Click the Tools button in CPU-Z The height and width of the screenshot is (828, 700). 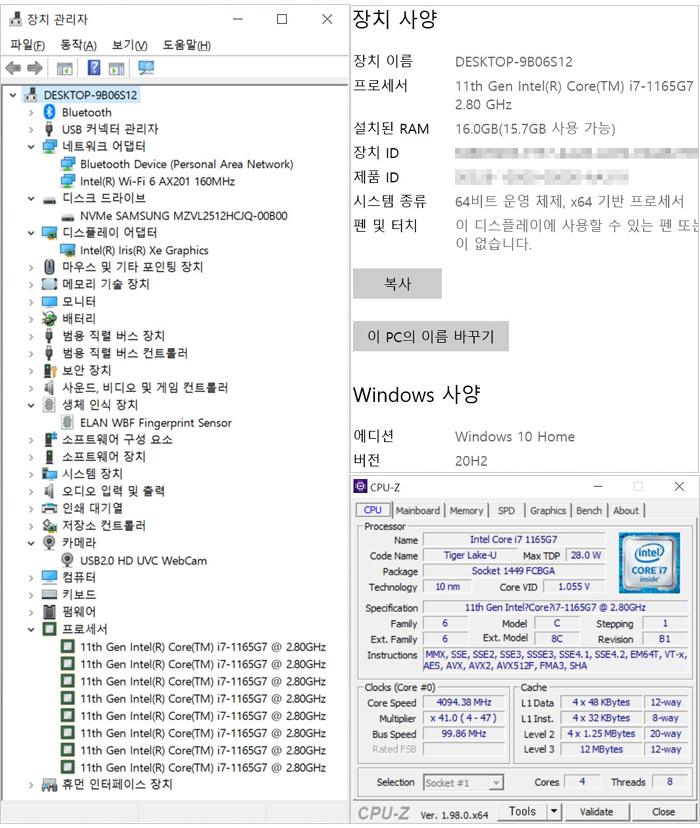pos(523,812)
